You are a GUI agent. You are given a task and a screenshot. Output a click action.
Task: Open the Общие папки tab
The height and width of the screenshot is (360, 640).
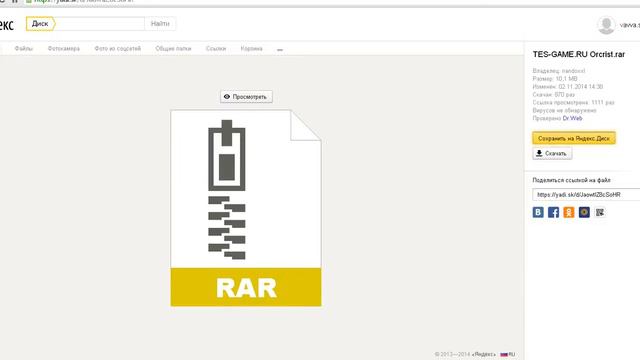[173, 49]
